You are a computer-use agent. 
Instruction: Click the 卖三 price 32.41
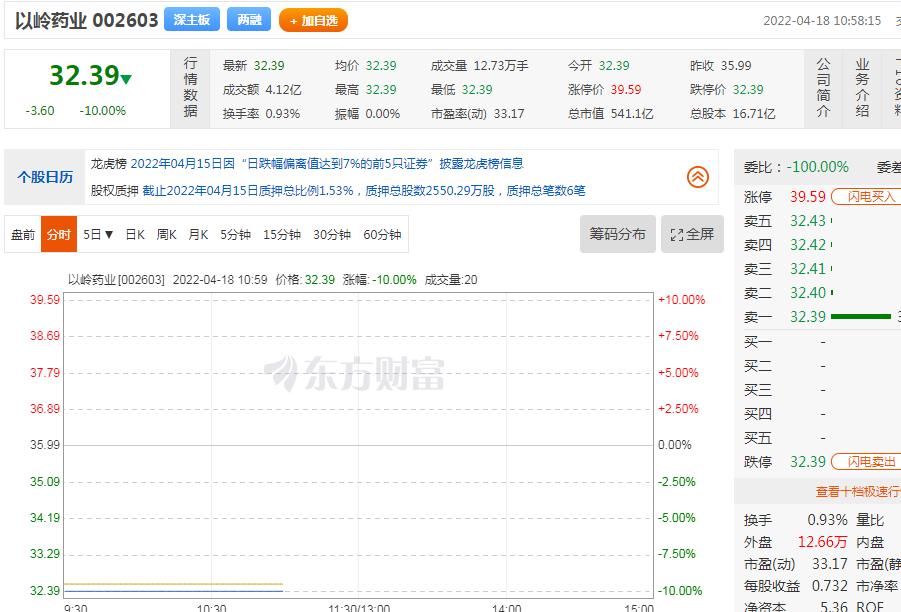tap(808, 269)
